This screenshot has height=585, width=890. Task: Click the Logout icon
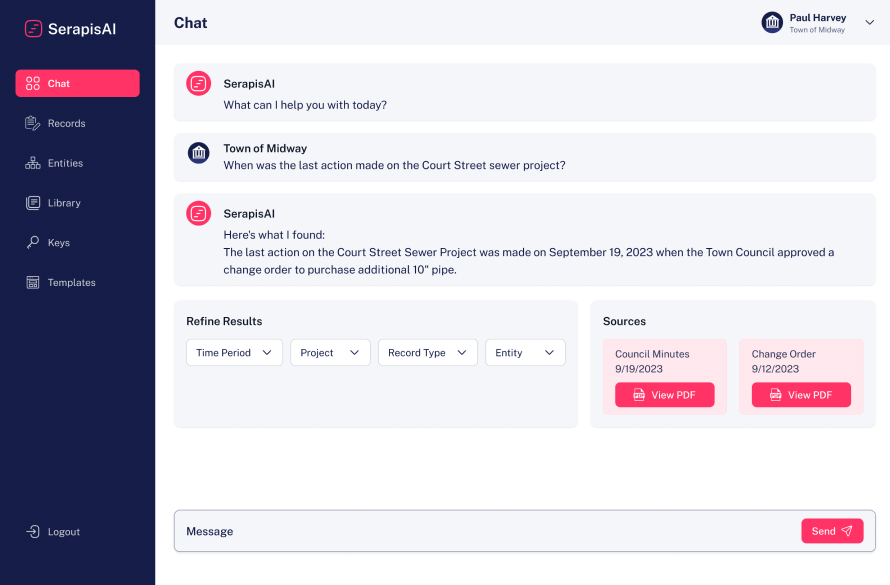(33, 532)
